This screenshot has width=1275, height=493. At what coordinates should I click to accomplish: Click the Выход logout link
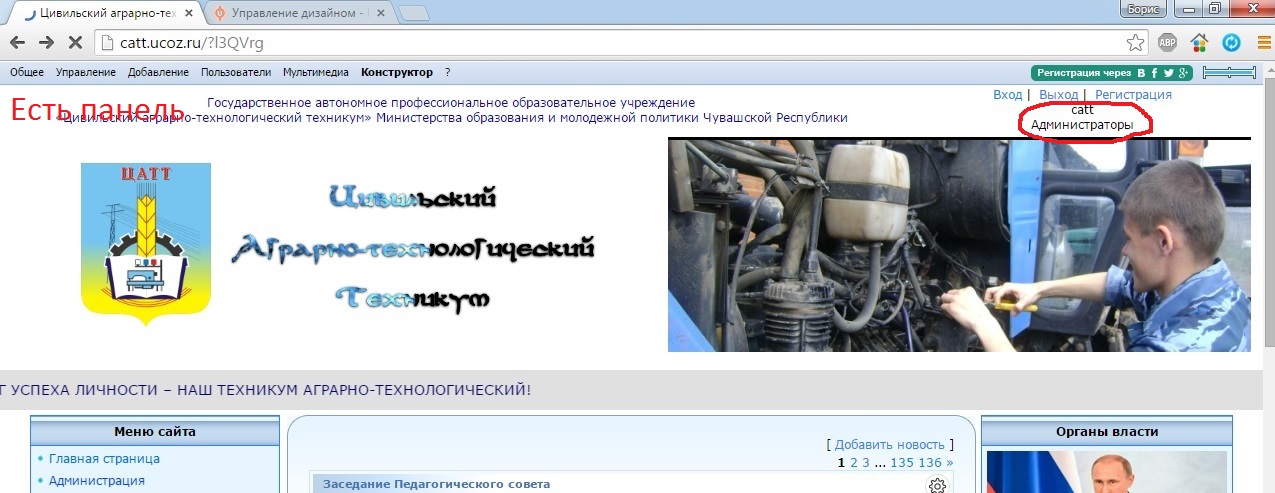(x=1058, y=95)
